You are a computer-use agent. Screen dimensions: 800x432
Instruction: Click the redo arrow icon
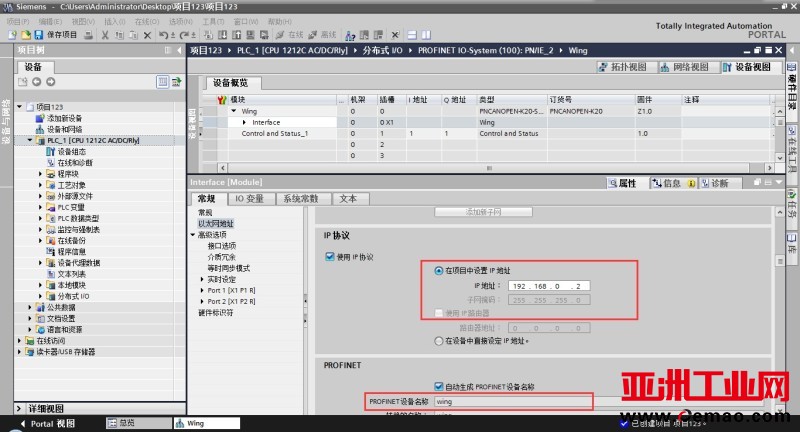click(x=184, y=35)
